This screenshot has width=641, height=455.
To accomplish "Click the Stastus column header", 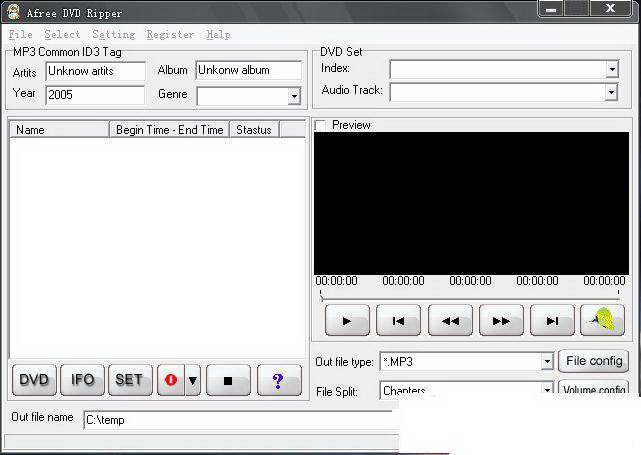I will click(x=254, y=130).
